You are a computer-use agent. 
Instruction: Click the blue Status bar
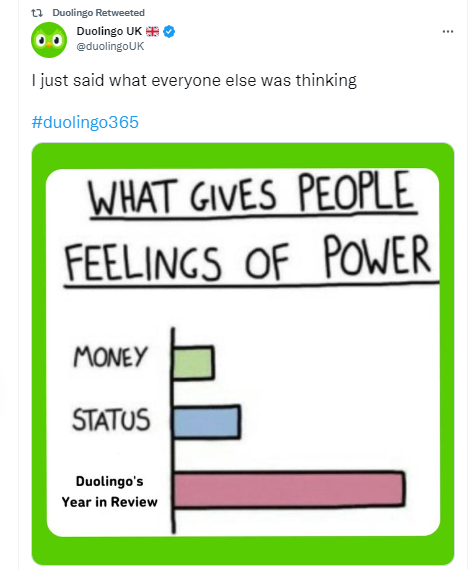tap(206, 422)
